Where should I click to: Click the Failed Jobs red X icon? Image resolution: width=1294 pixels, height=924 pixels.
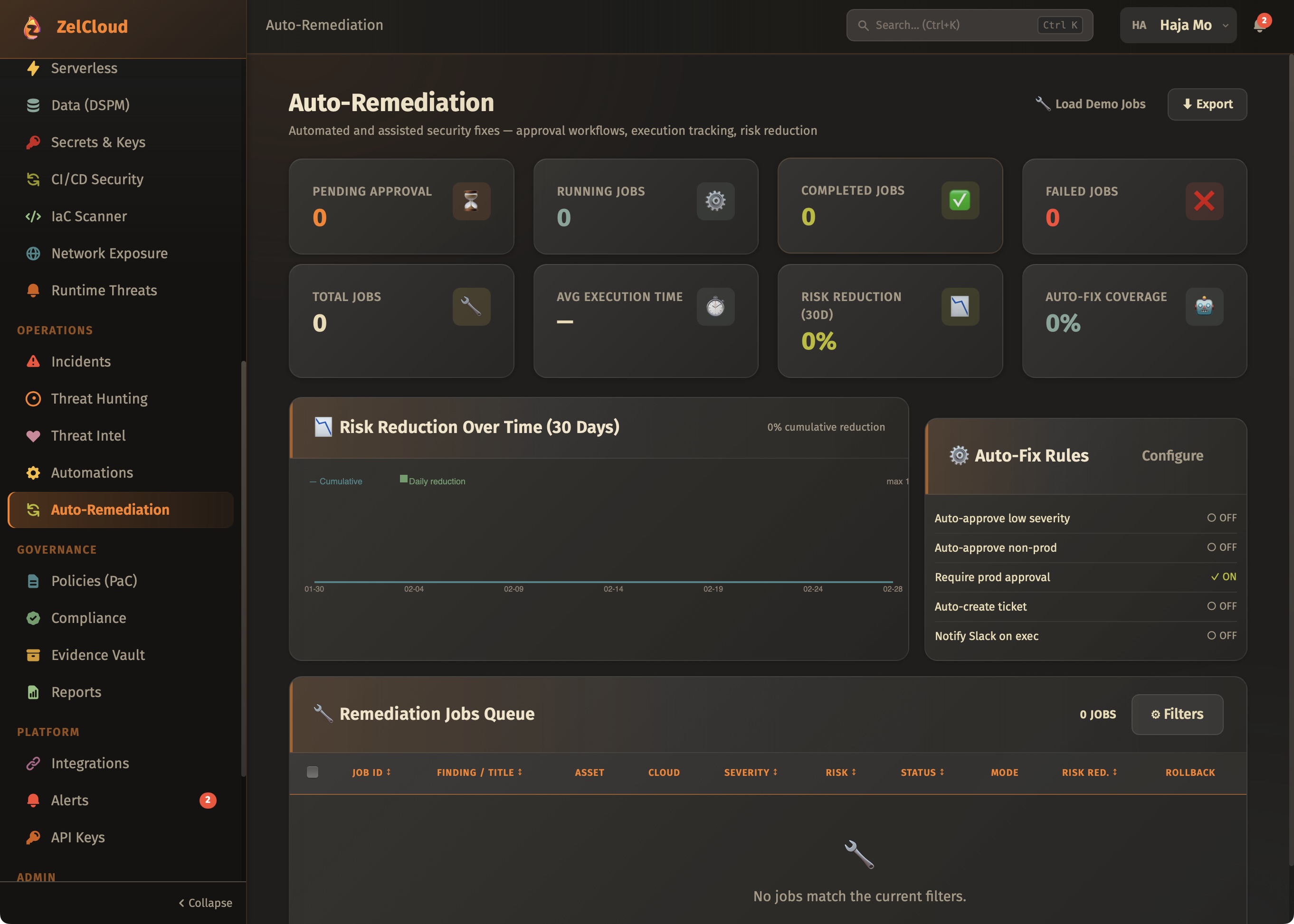[1203, 201]
